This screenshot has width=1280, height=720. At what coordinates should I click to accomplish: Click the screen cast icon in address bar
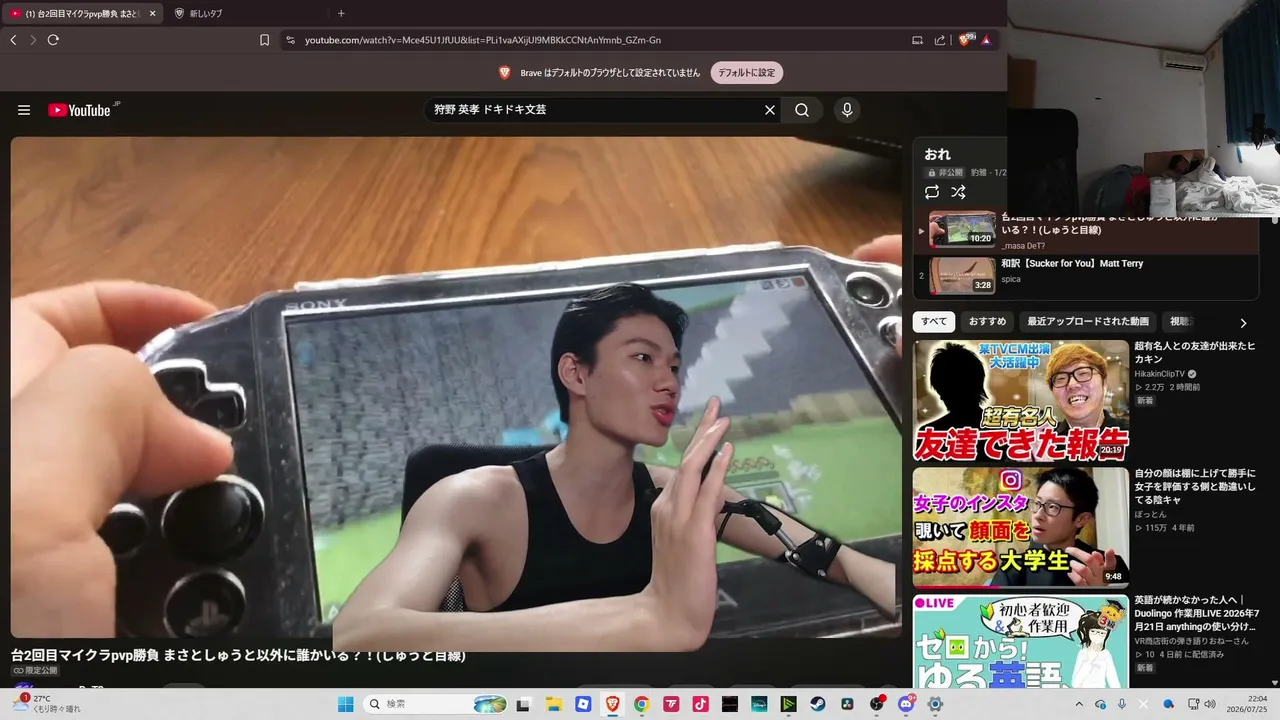point(917,40)
